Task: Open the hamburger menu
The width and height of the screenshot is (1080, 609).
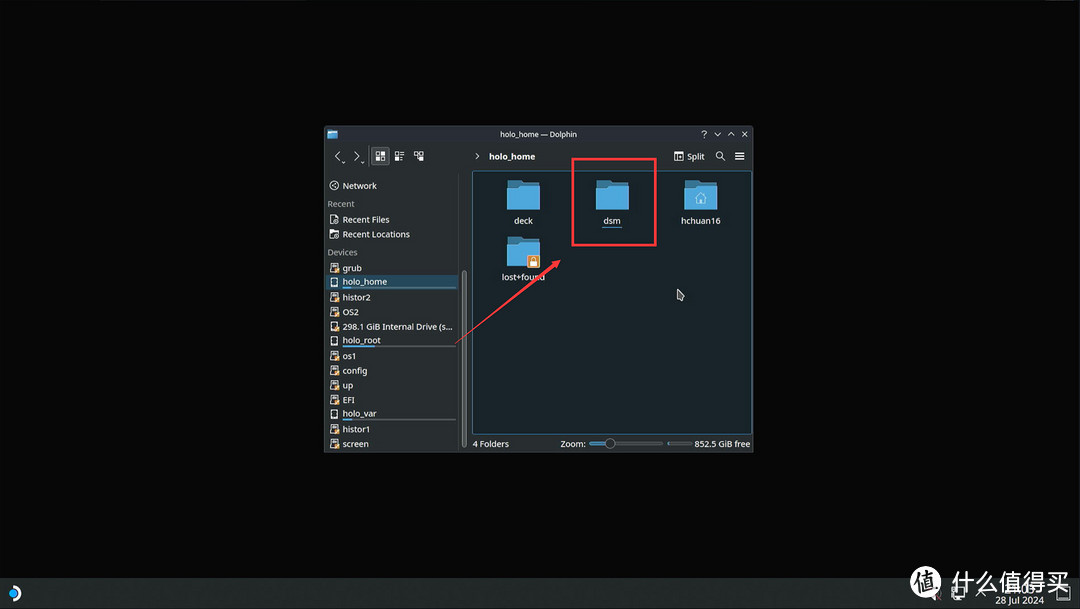Action: pos(740,157)
